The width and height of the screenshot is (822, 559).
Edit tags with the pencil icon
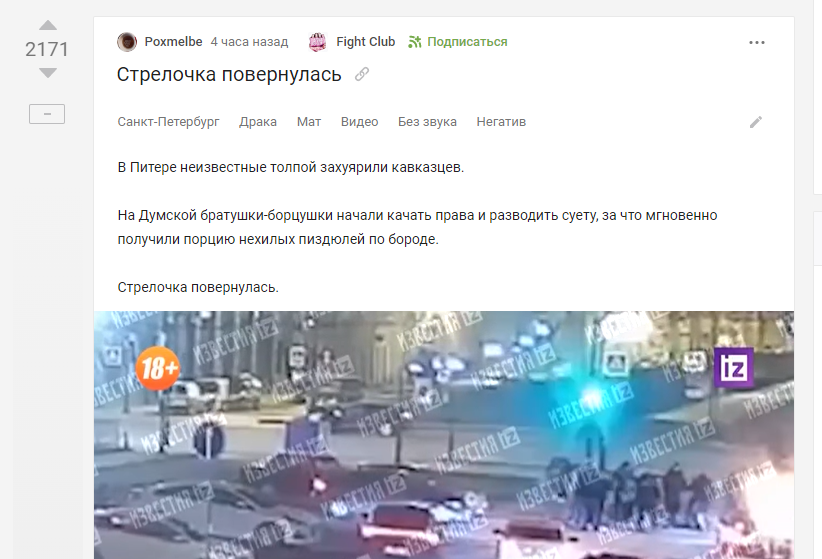pyautogui.click(x=755, y=122)
